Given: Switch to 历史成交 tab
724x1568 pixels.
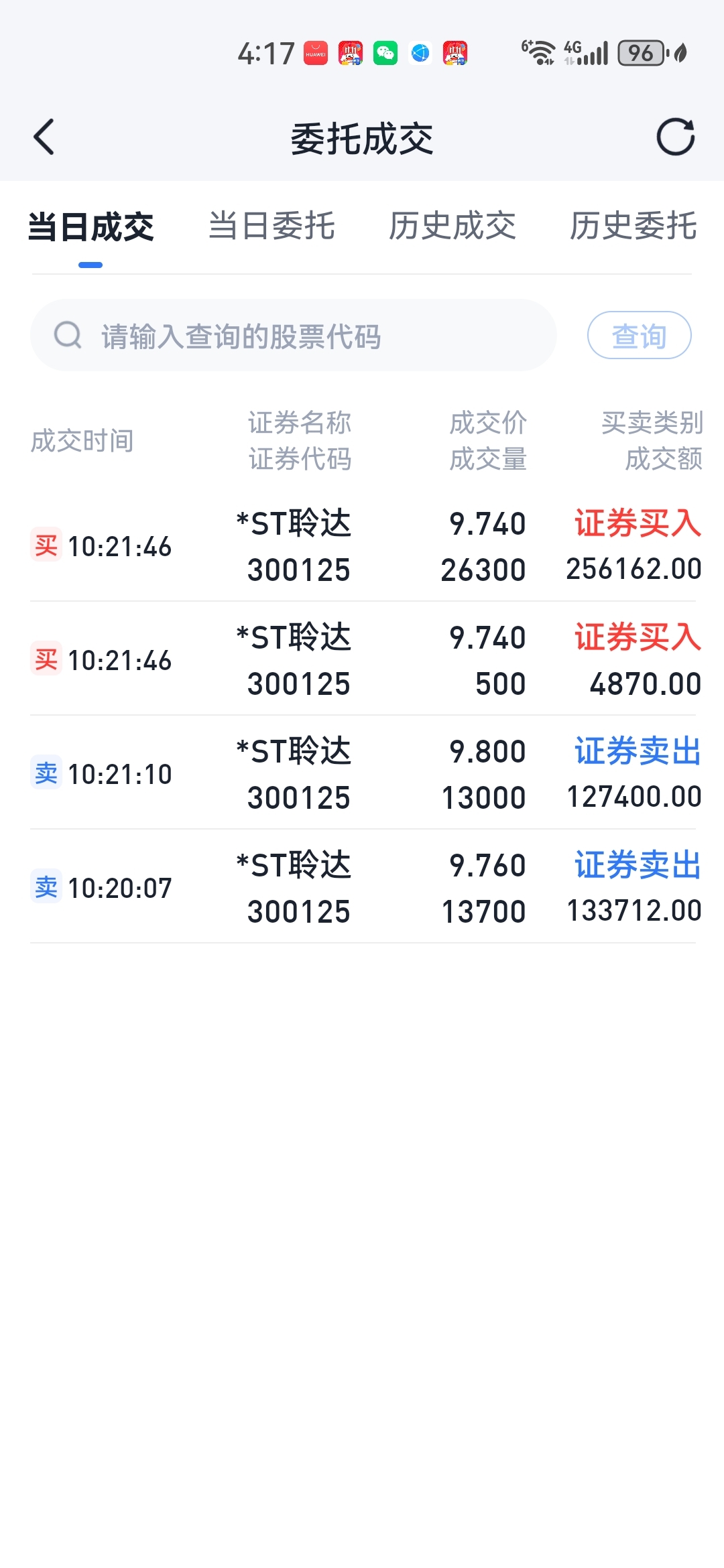Looking at the screenshot, I should coord(452,226).
